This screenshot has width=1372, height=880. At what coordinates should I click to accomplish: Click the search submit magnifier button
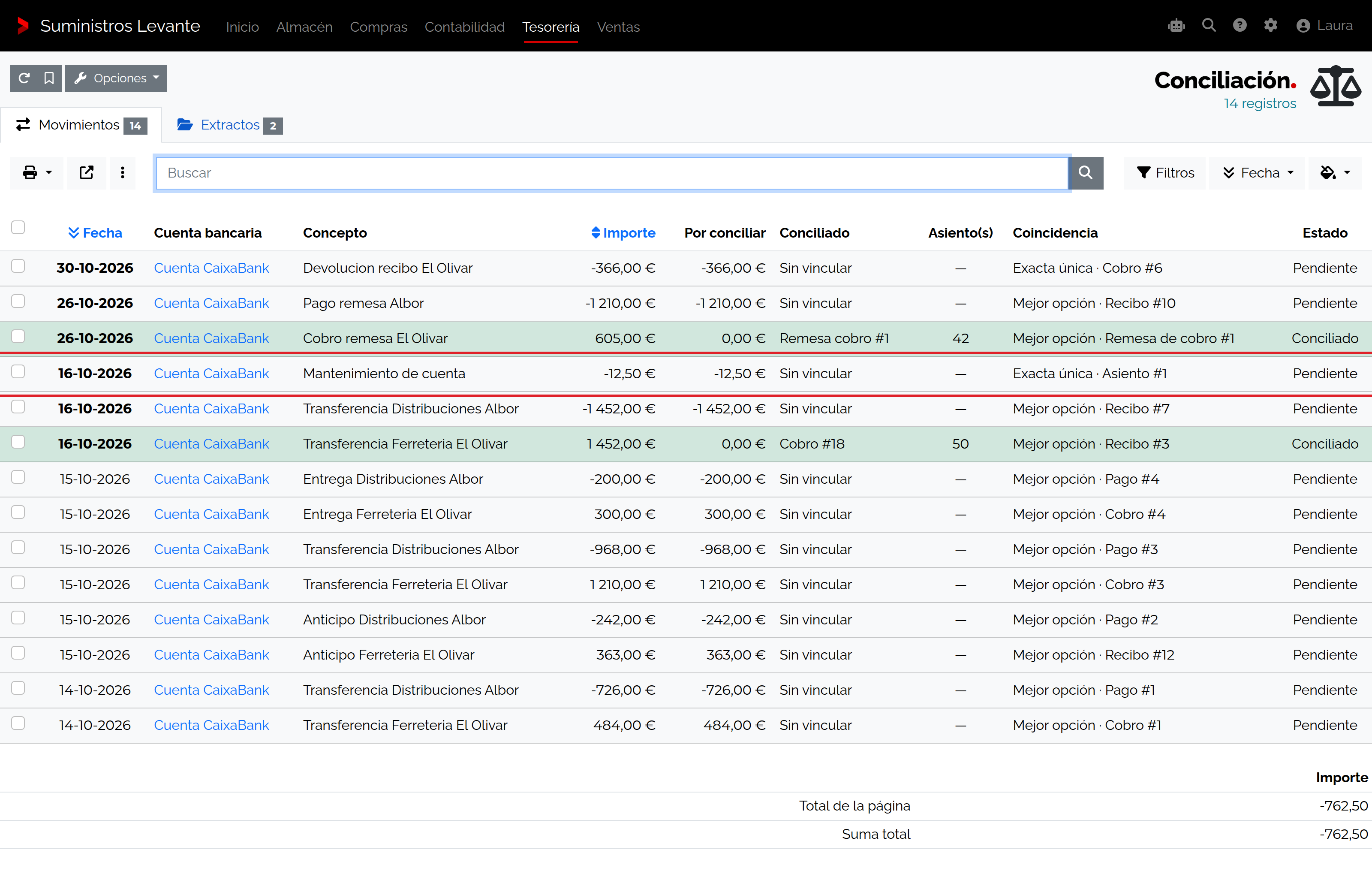1085,172
